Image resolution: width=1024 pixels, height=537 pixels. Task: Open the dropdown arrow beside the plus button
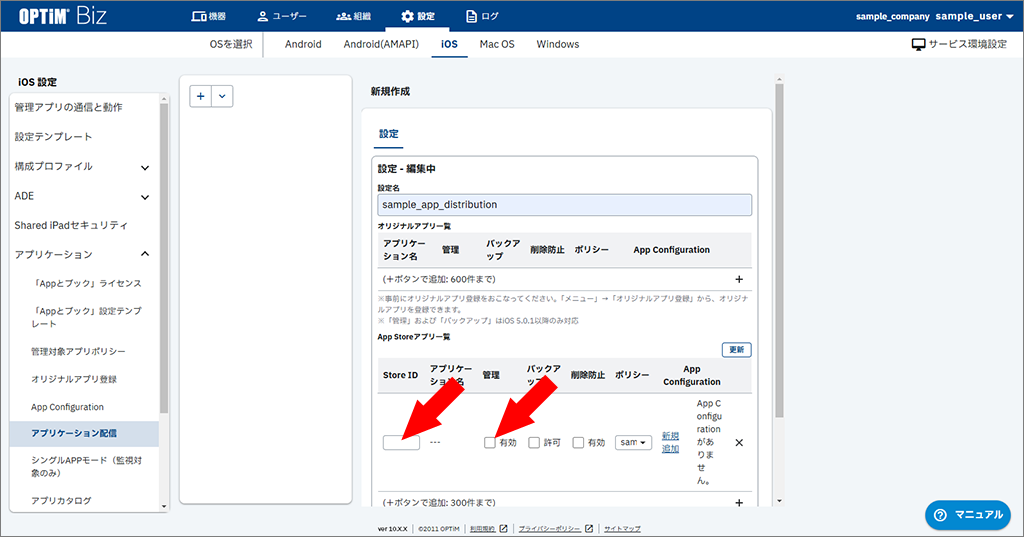pyautogui.click(x=222, y=96)
